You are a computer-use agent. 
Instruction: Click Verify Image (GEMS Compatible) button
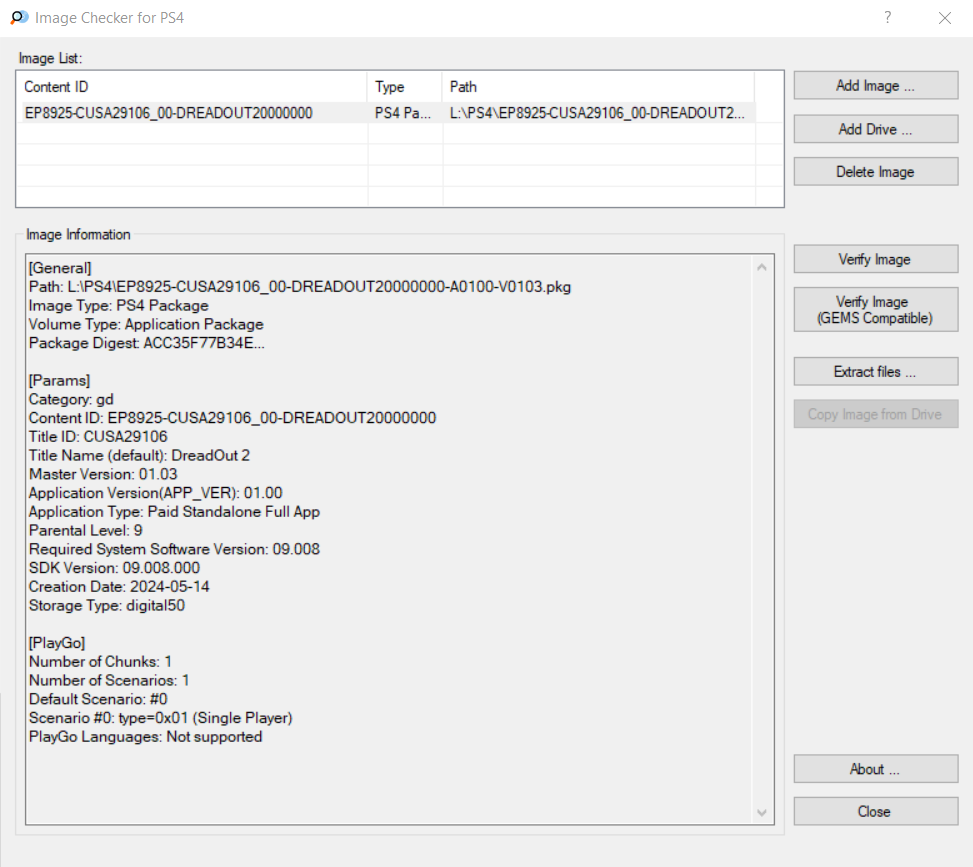(x=876, y=310)
